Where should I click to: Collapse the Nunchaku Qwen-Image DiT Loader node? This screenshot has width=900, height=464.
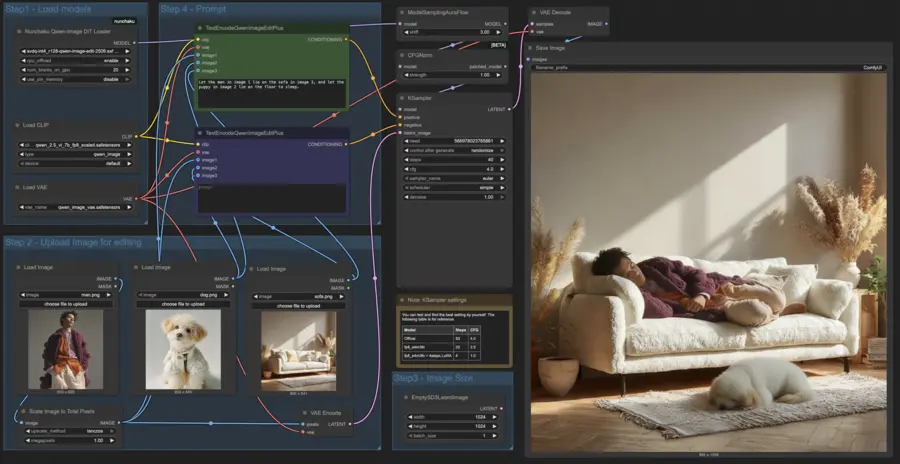click(20, 32)
